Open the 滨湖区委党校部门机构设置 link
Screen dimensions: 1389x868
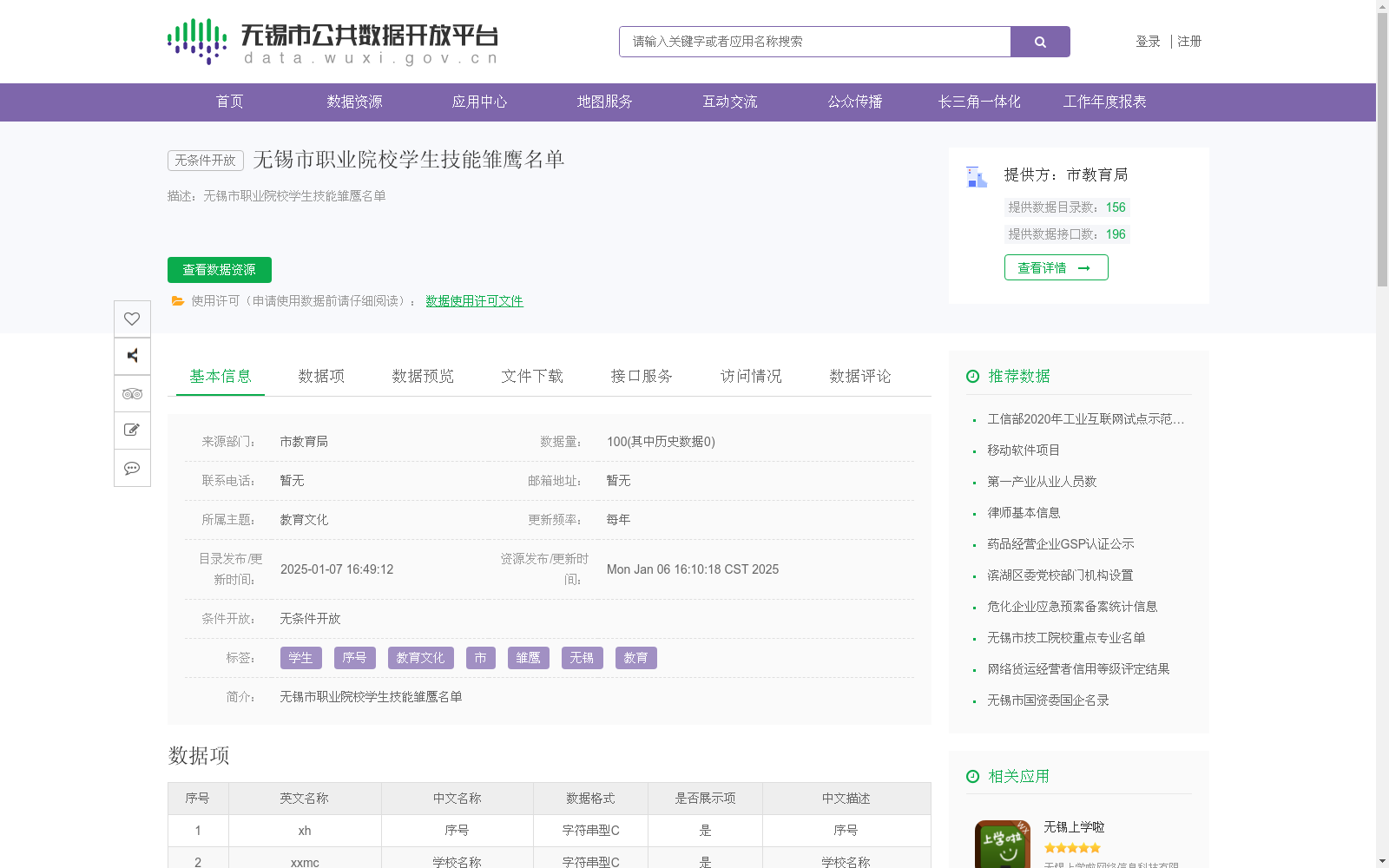(x=1060, y=575)
